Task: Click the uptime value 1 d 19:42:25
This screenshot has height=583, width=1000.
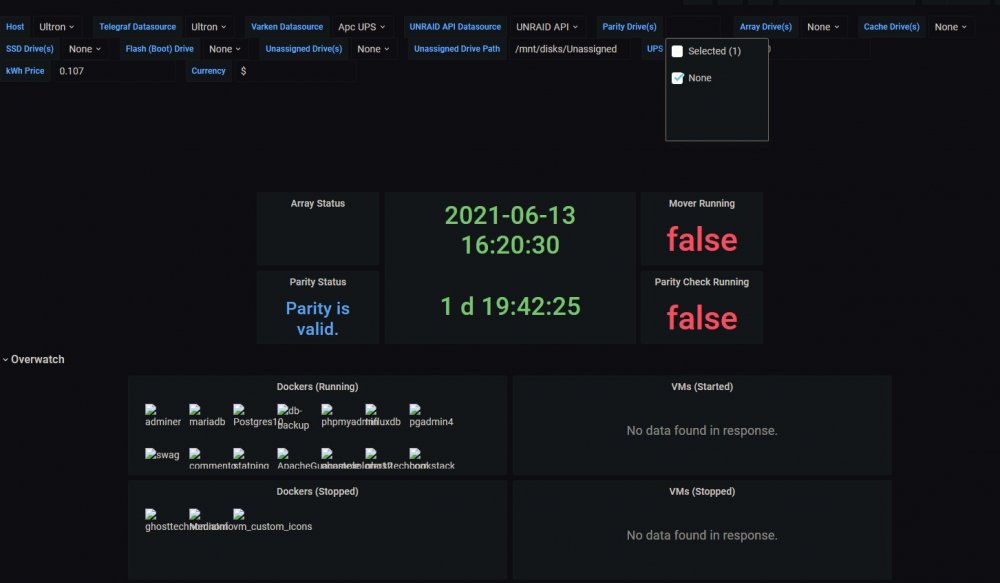Action: tap(510, 306)
